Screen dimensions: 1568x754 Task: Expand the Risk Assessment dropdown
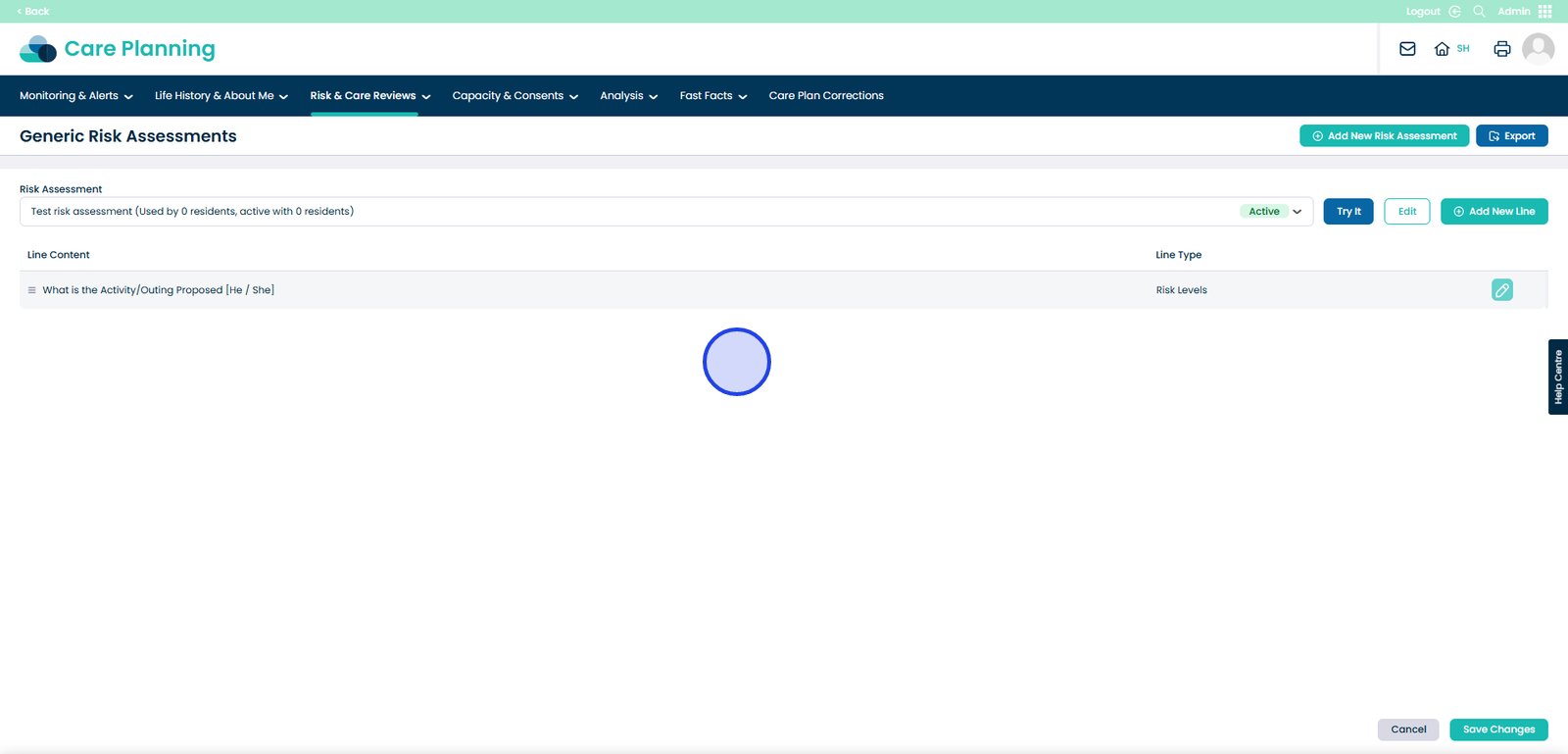tap(1297, 212)
